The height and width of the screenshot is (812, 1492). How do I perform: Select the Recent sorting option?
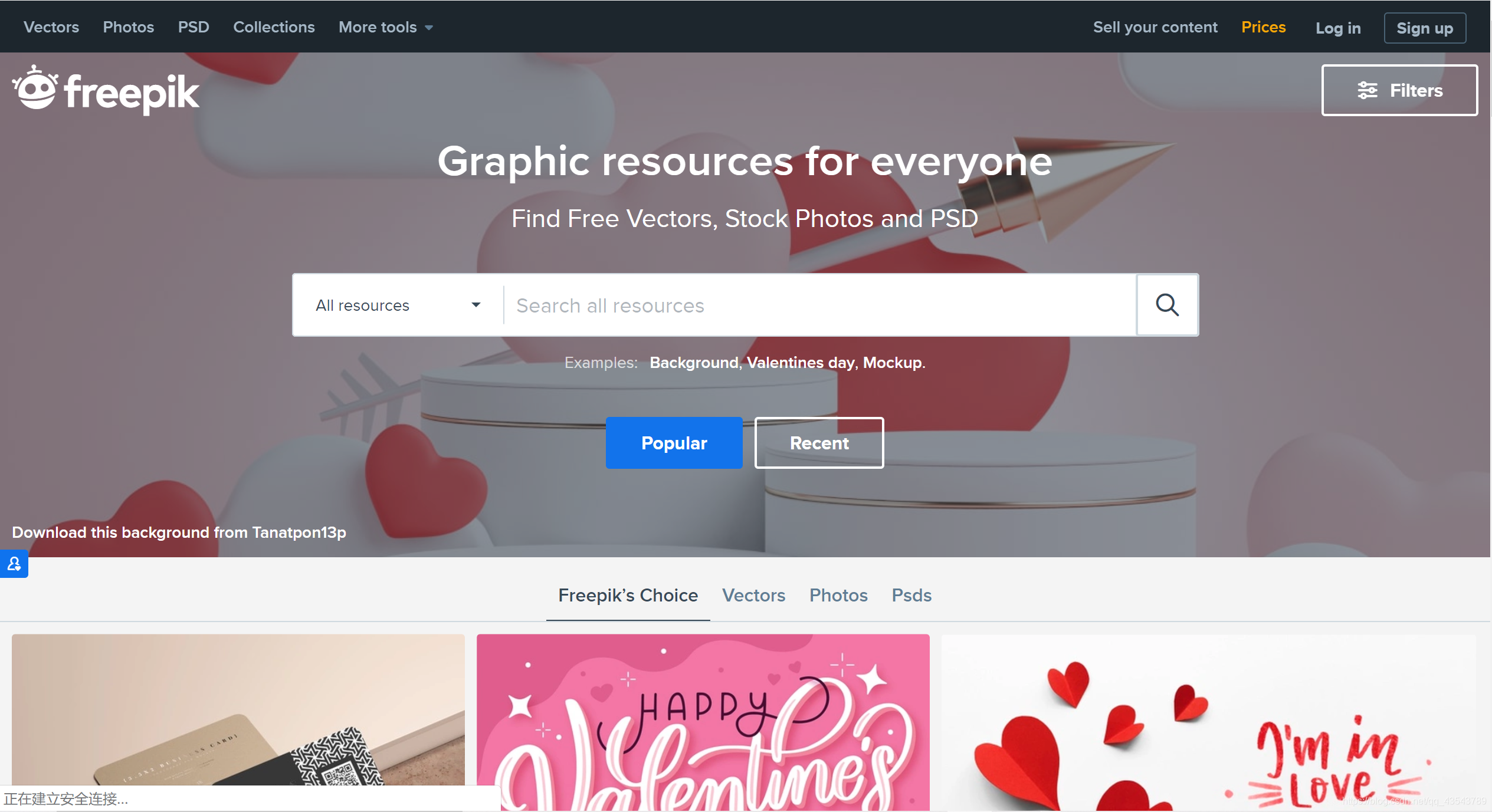[819, 443]
